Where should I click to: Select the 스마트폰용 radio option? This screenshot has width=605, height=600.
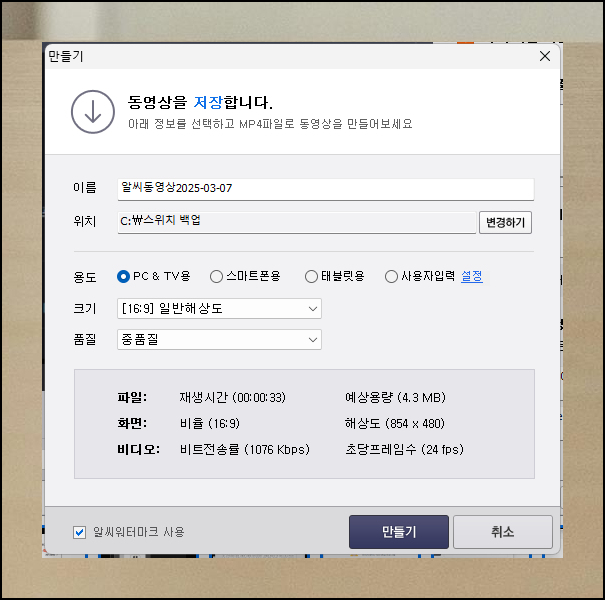pos(216,276)
